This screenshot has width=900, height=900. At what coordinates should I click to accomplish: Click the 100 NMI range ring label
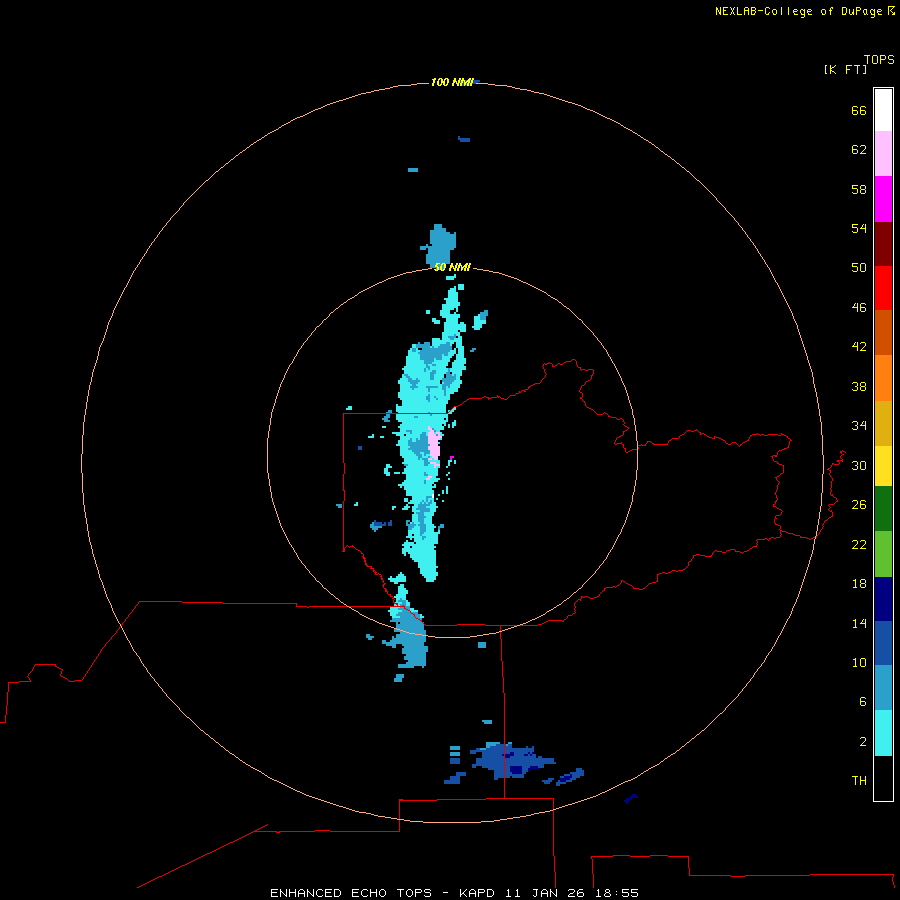tap(452, 82)
